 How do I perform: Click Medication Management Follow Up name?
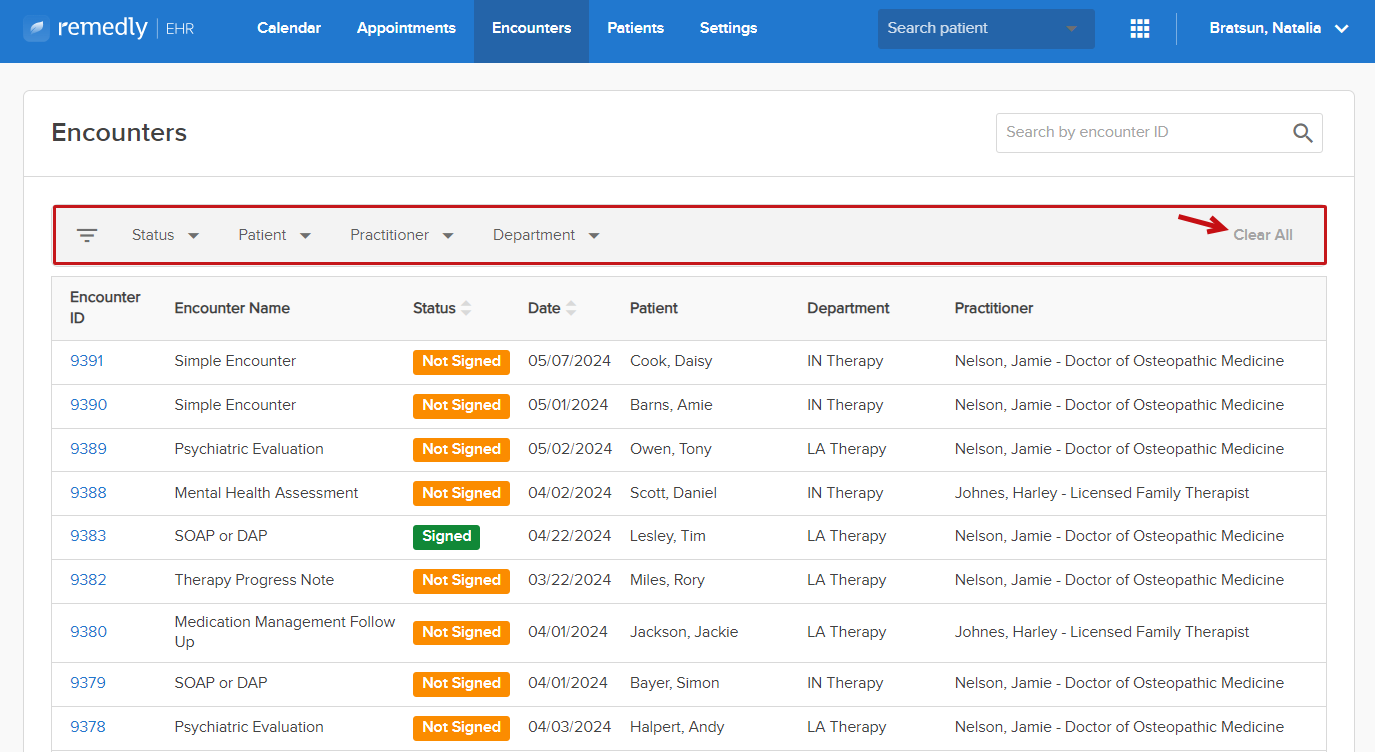(x=285, y=632)
